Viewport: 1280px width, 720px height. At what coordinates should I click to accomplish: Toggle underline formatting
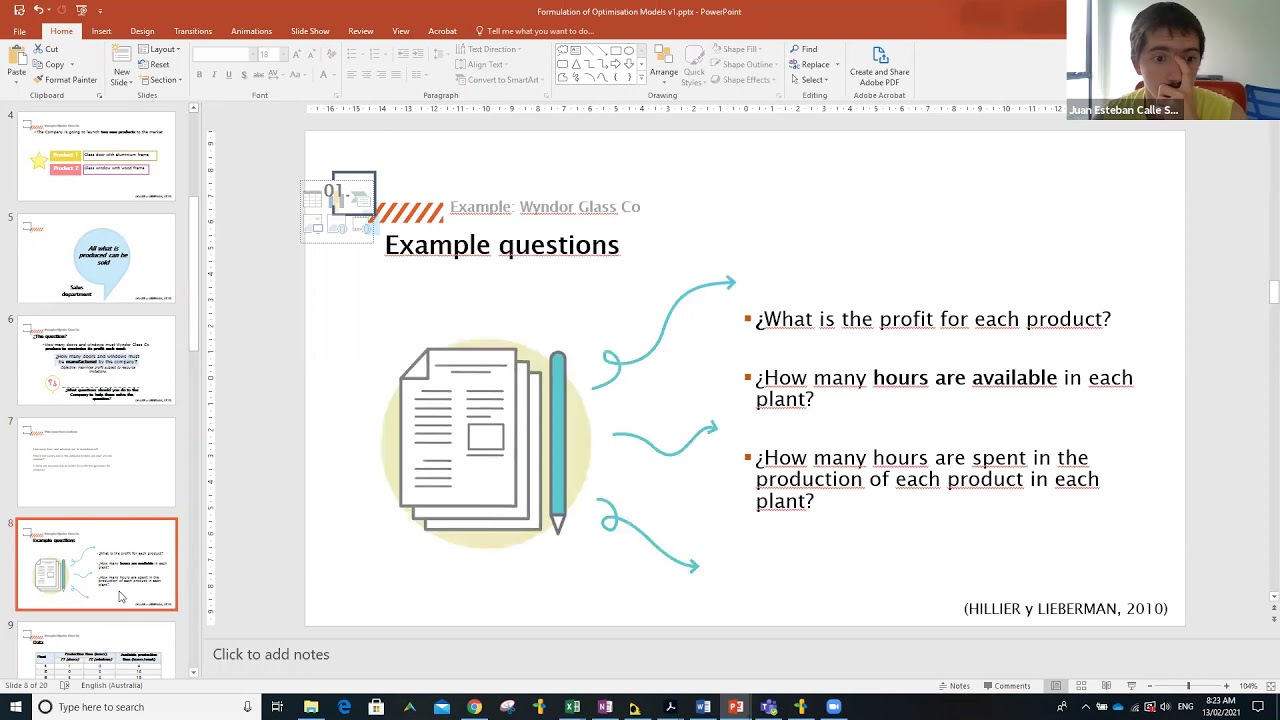[228, 75]
